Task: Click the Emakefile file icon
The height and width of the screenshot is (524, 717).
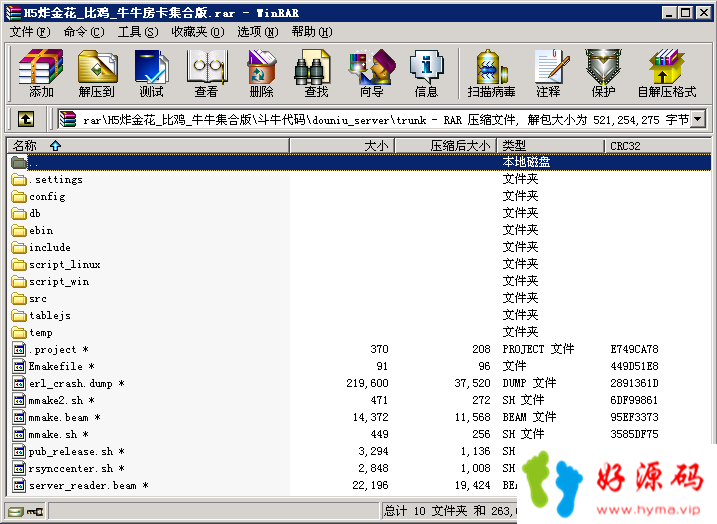Action: [19, 367]
